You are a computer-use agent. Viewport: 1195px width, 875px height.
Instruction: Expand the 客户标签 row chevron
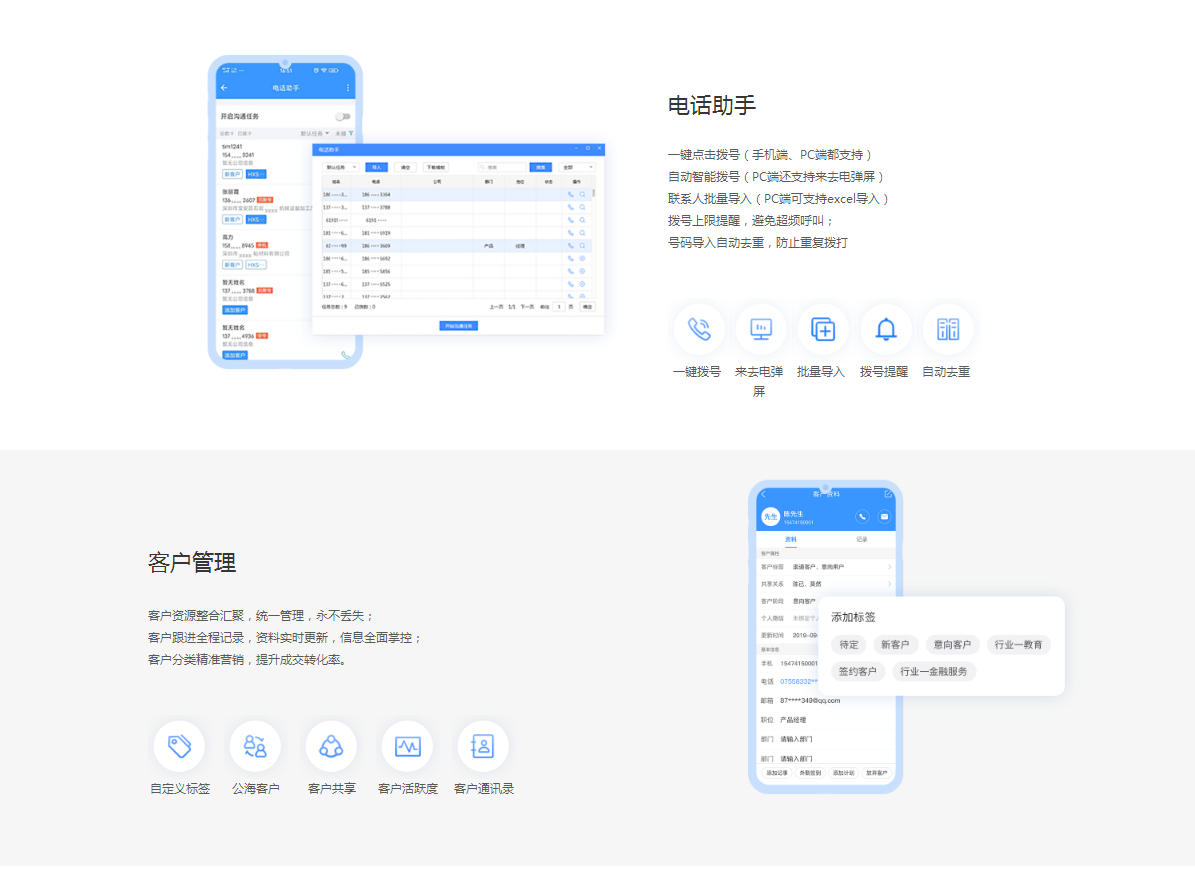click(889, 567)
